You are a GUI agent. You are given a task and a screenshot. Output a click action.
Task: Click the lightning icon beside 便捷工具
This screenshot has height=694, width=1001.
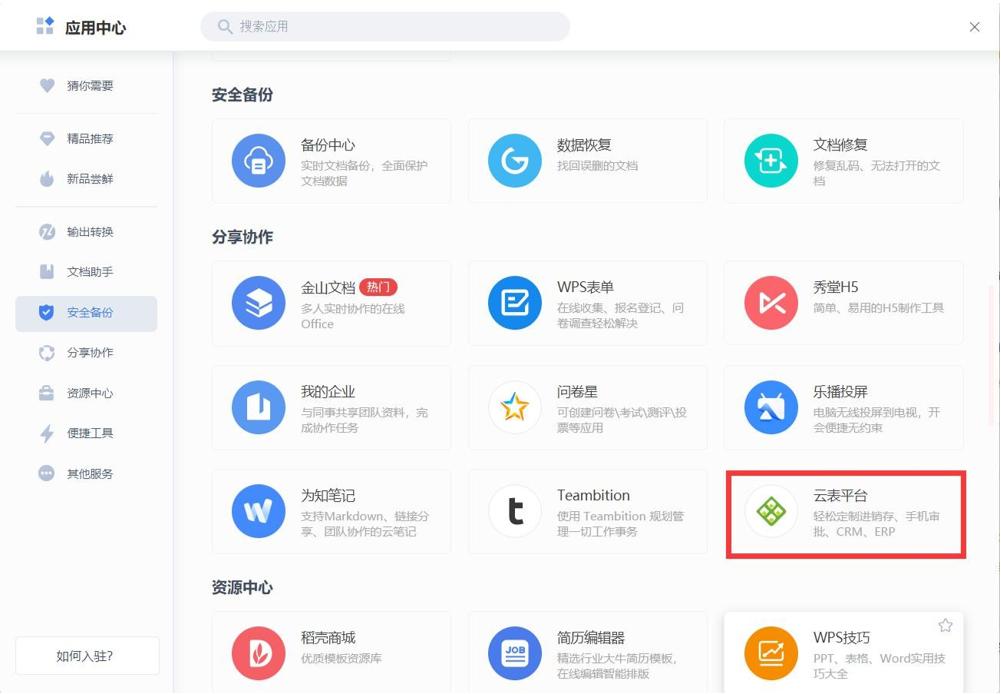pos(47,434)
